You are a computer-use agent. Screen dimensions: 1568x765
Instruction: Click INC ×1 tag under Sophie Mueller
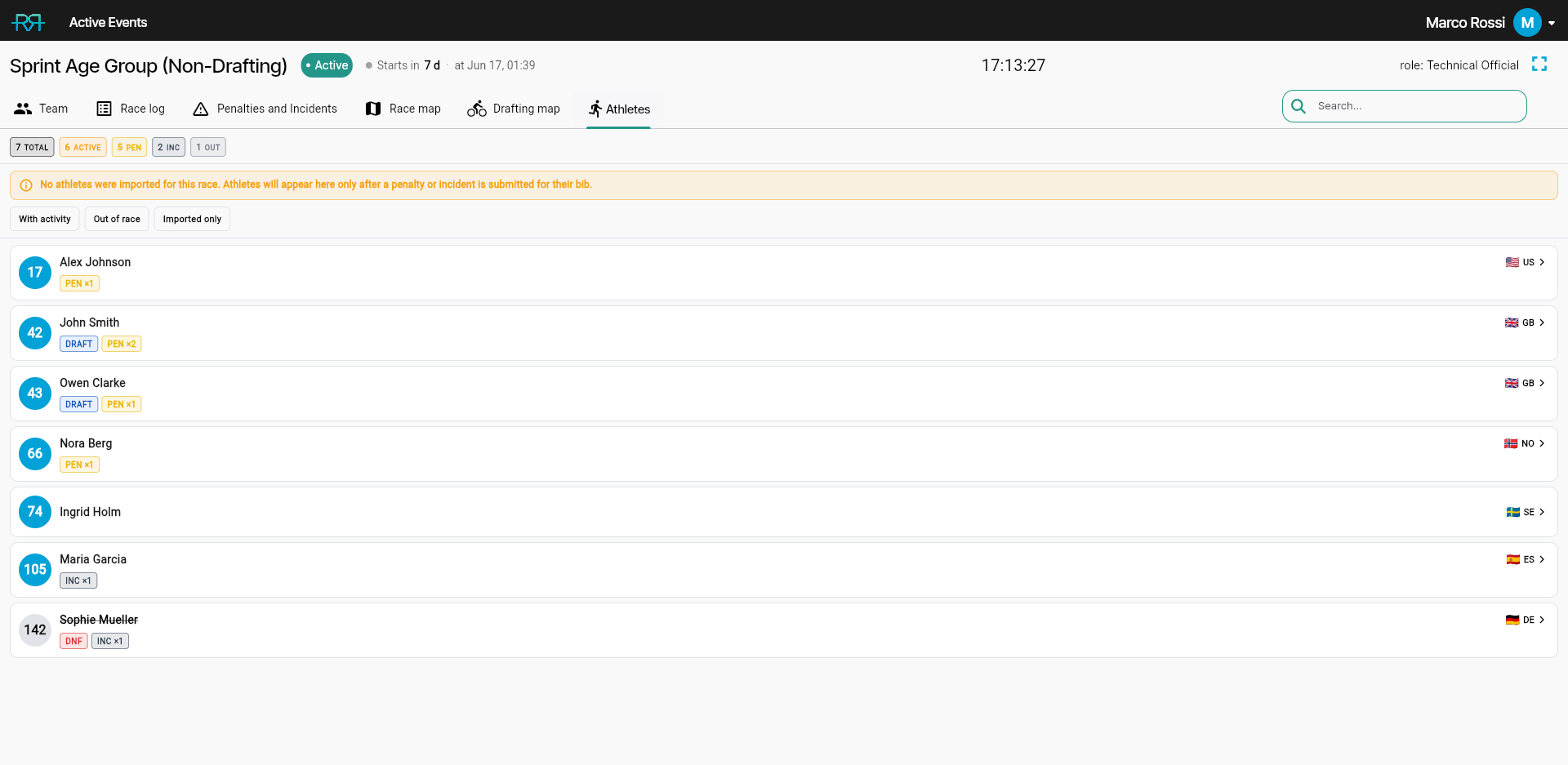click(110, 641)
